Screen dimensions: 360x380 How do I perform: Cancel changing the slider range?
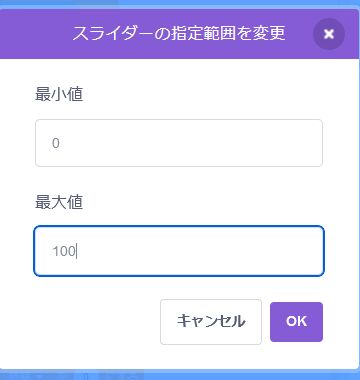click(211, 322)
